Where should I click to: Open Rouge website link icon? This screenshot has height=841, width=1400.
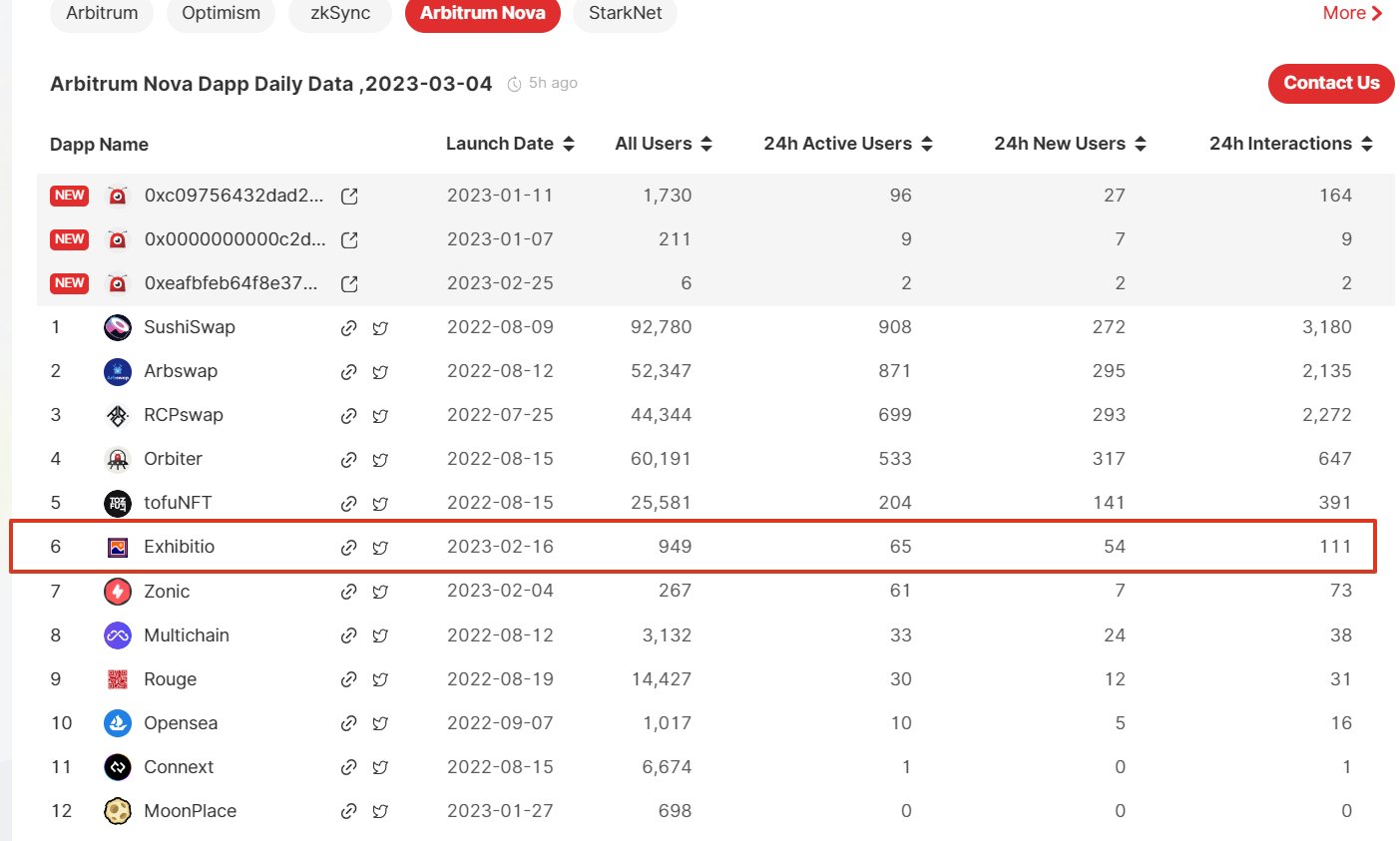point(348,679)
